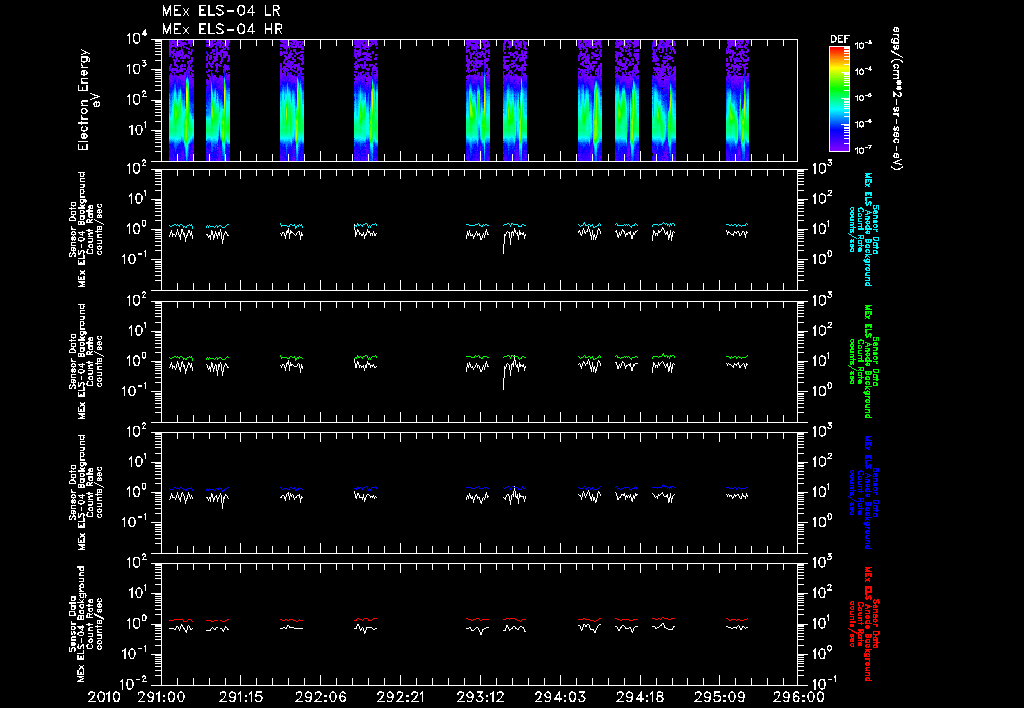1024x708 pixels.
Task: Select the 'Electron Energy eV' axis label
Action: point(89,100)
